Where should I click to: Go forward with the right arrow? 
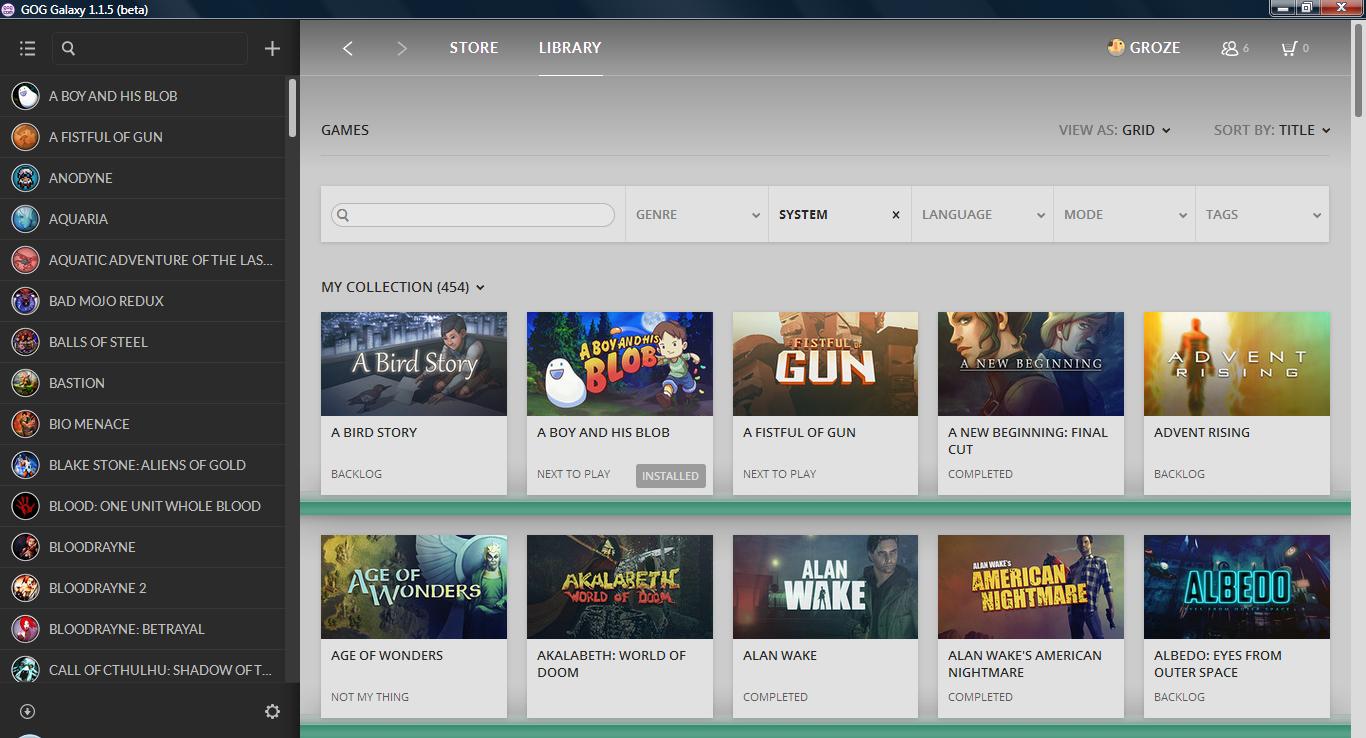[402, 48]
